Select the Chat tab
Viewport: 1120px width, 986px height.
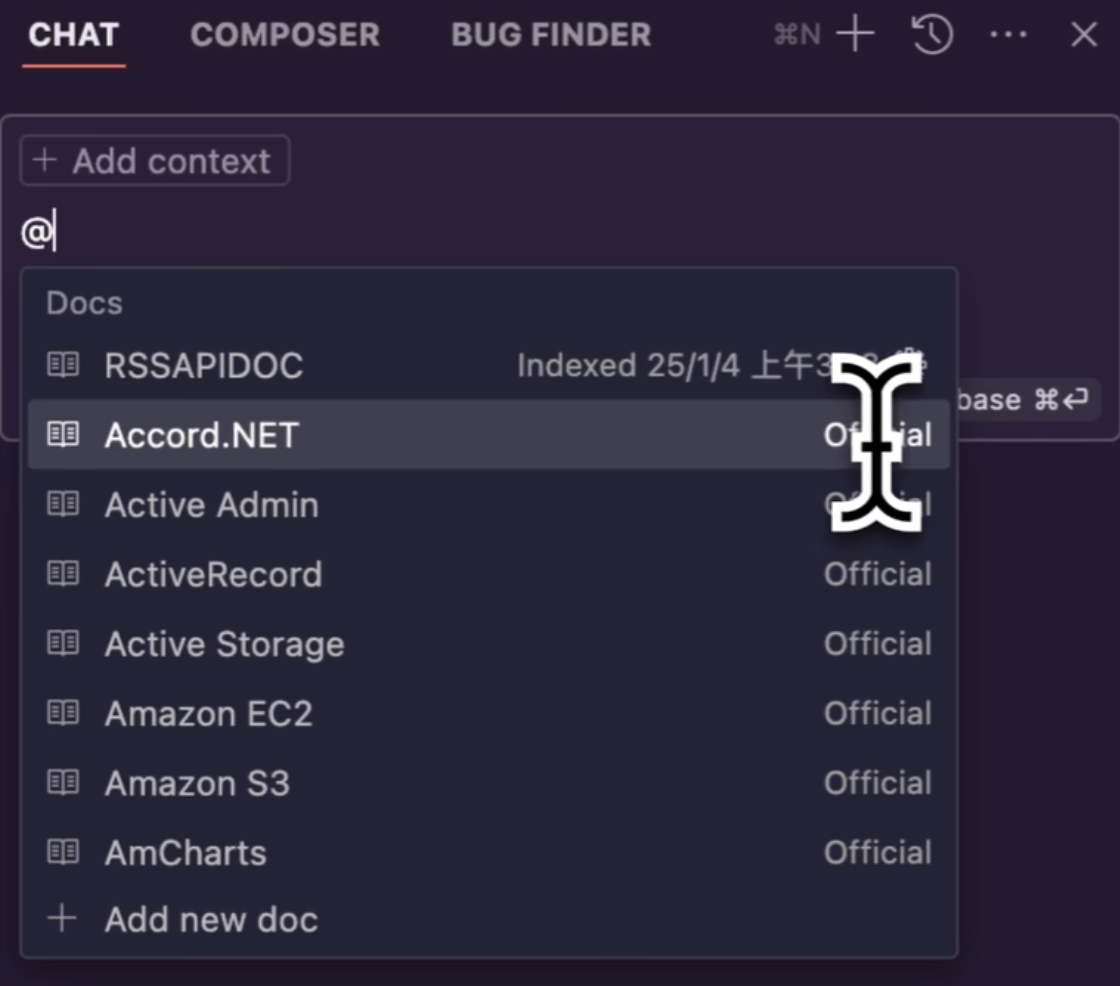pos(74,35)
